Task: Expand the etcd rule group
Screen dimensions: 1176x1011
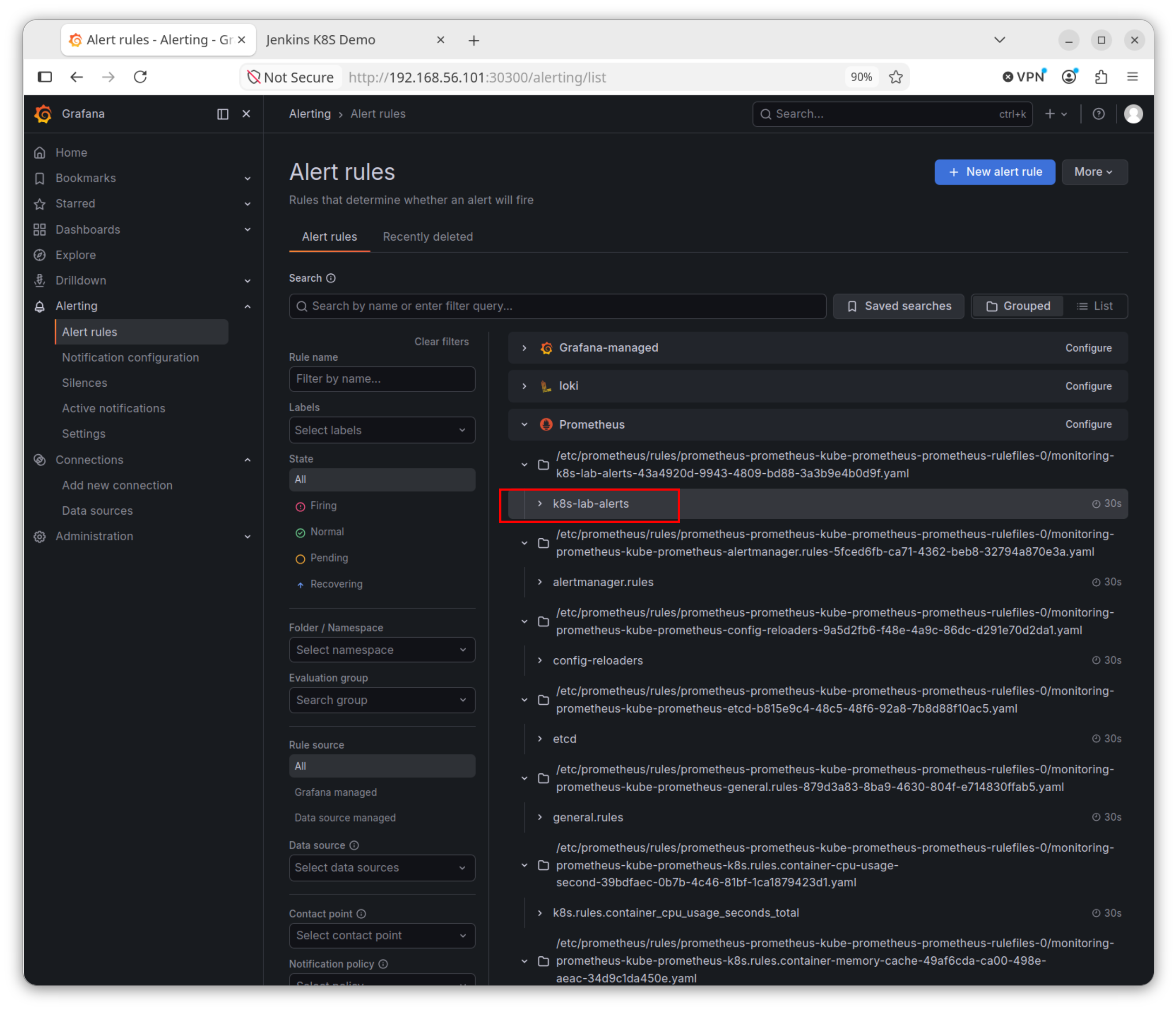Action: pyautogui.click(x=540, y=739)
